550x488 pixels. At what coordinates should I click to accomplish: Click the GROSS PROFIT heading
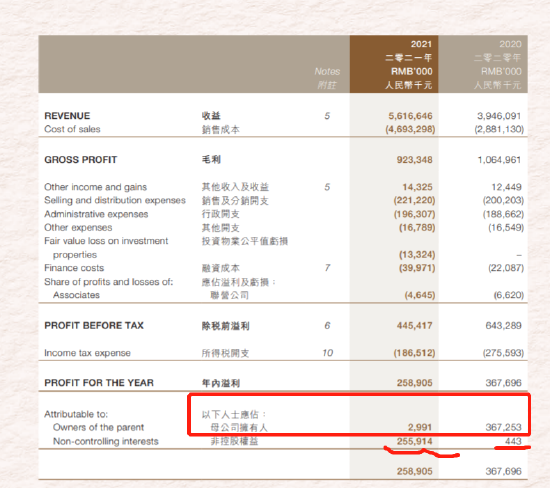pos(80,160)
